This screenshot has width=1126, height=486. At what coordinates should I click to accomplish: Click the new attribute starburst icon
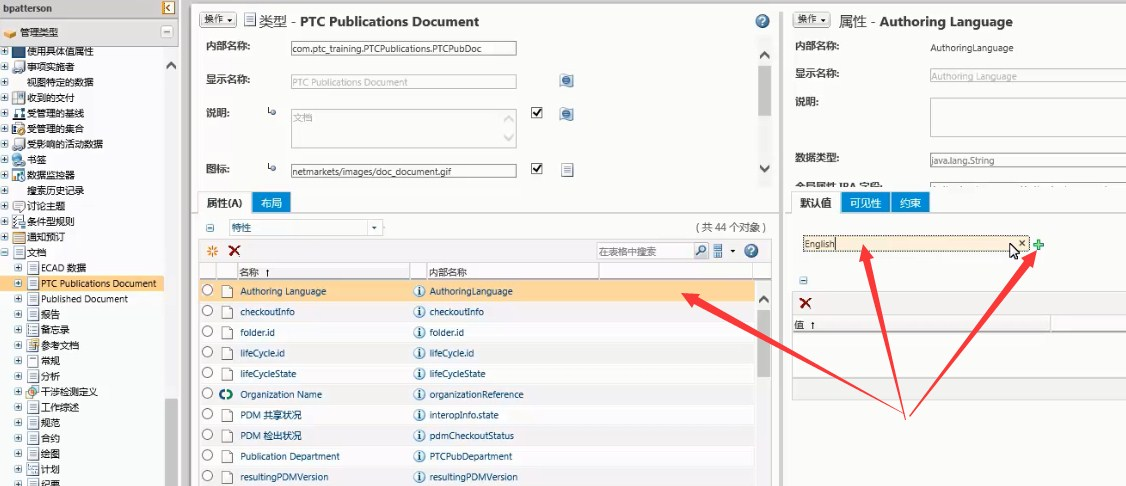(212, 251)
